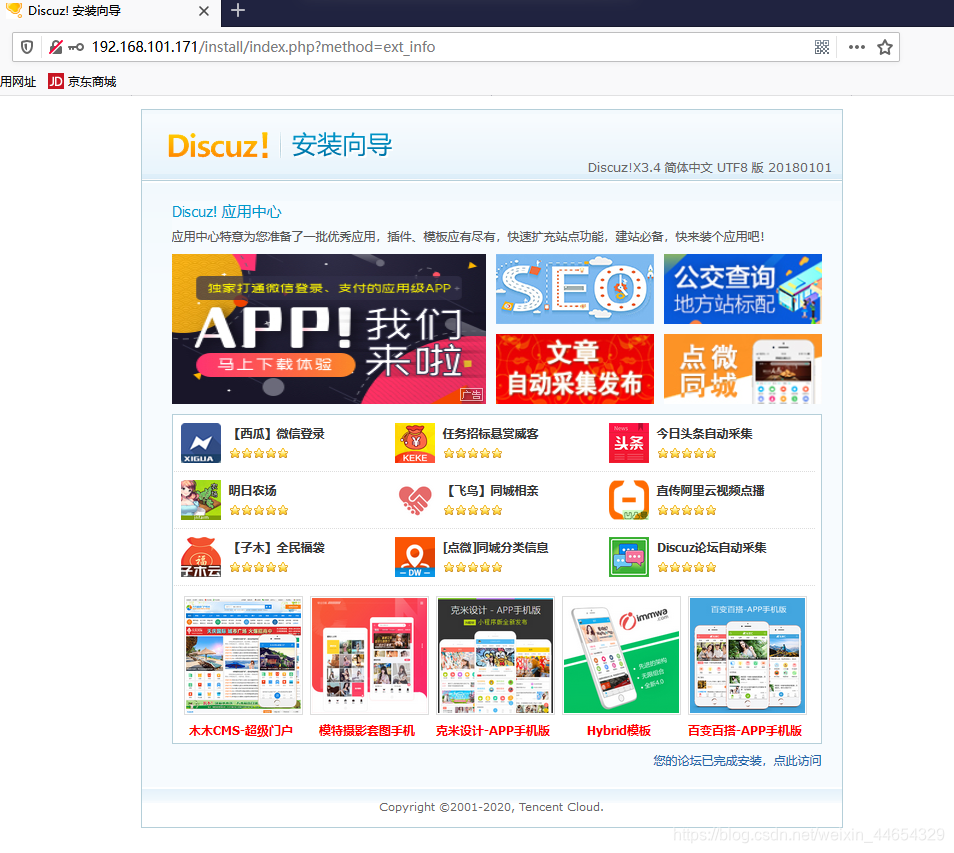Open the 明日农场 text link

tap(252, 490)
